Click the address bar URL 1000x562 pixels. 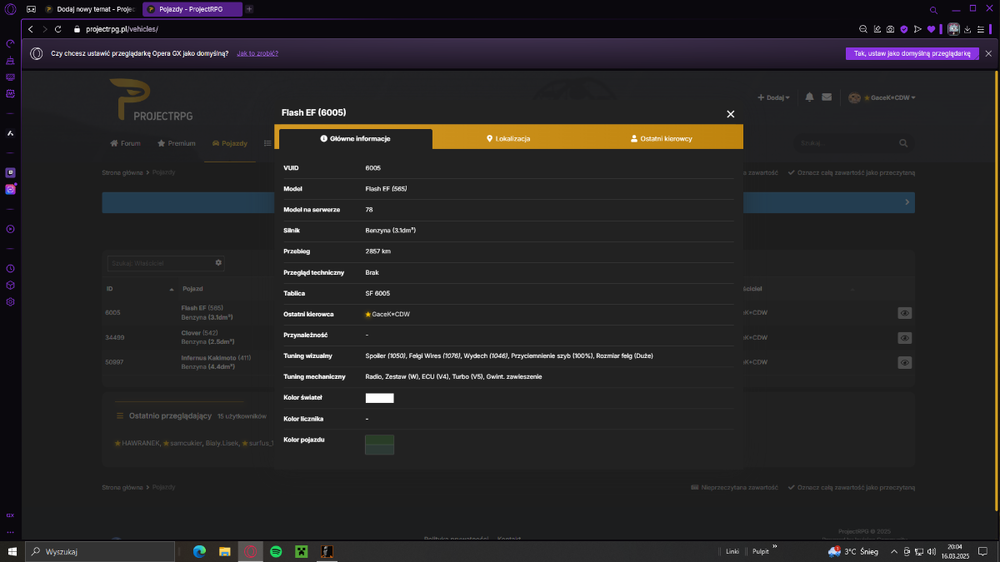click(x=122, y=29)
